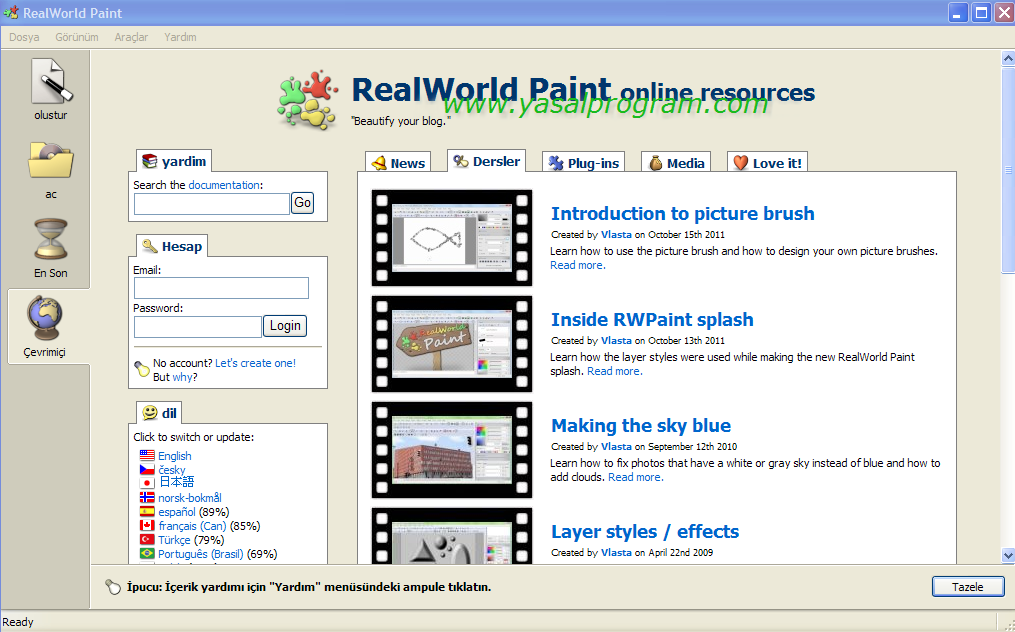Click the Let's create one! link

click(x=255, y=363)
